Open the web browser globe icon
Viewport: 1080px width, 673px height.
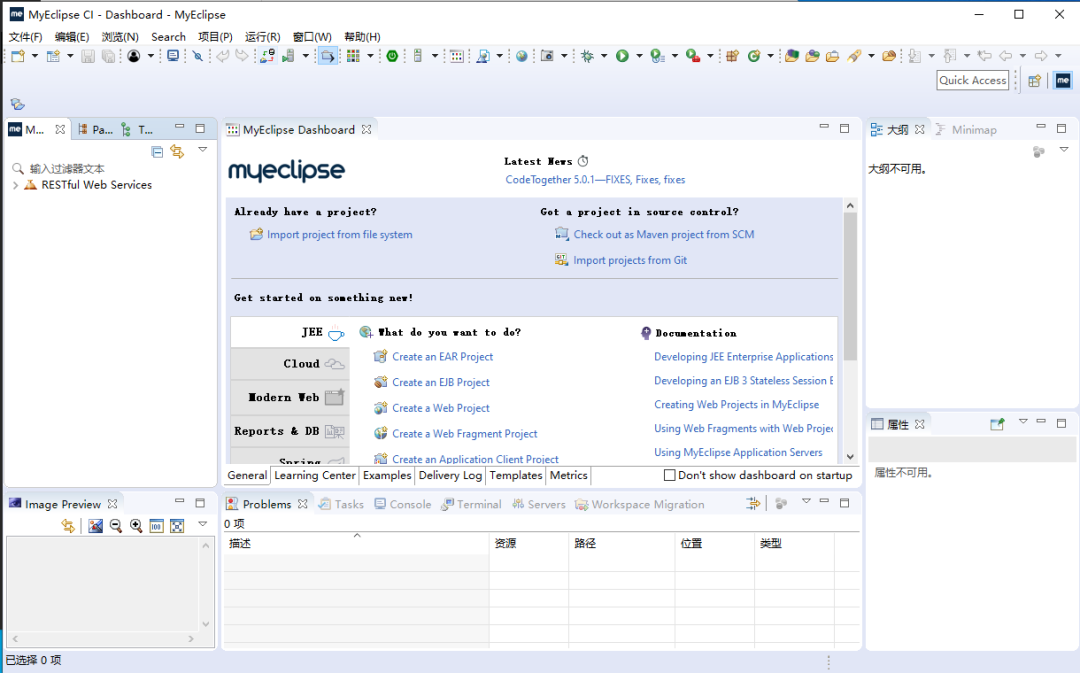[521, 56]
